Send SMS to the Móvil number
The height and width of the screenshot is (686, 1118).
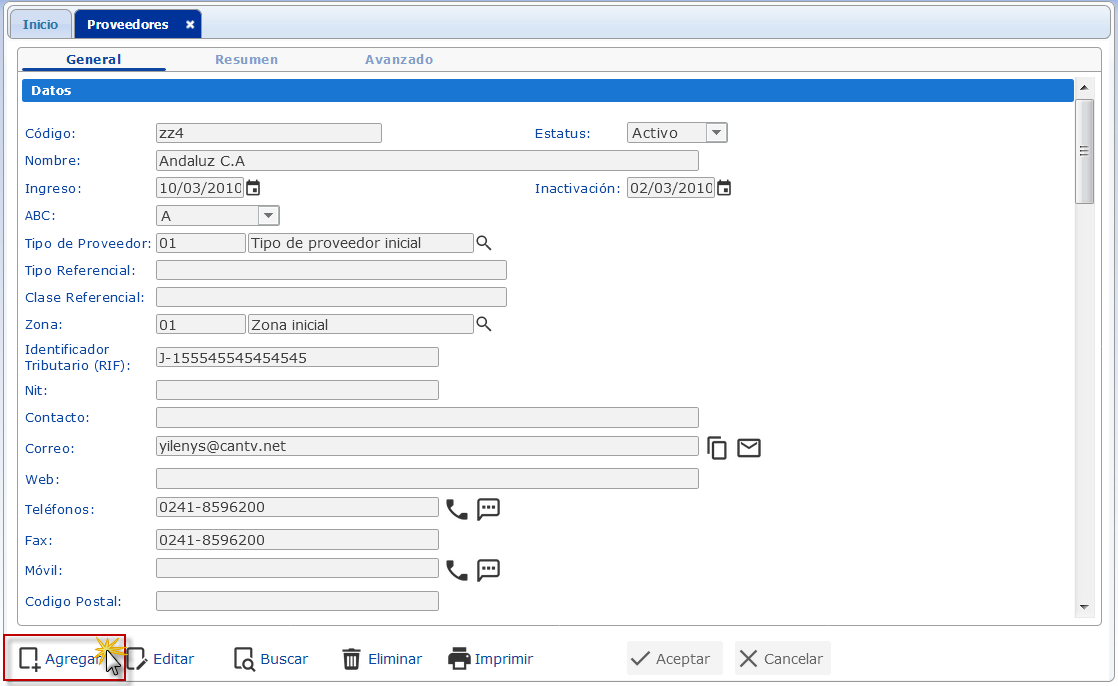click(x=488, y=570)
